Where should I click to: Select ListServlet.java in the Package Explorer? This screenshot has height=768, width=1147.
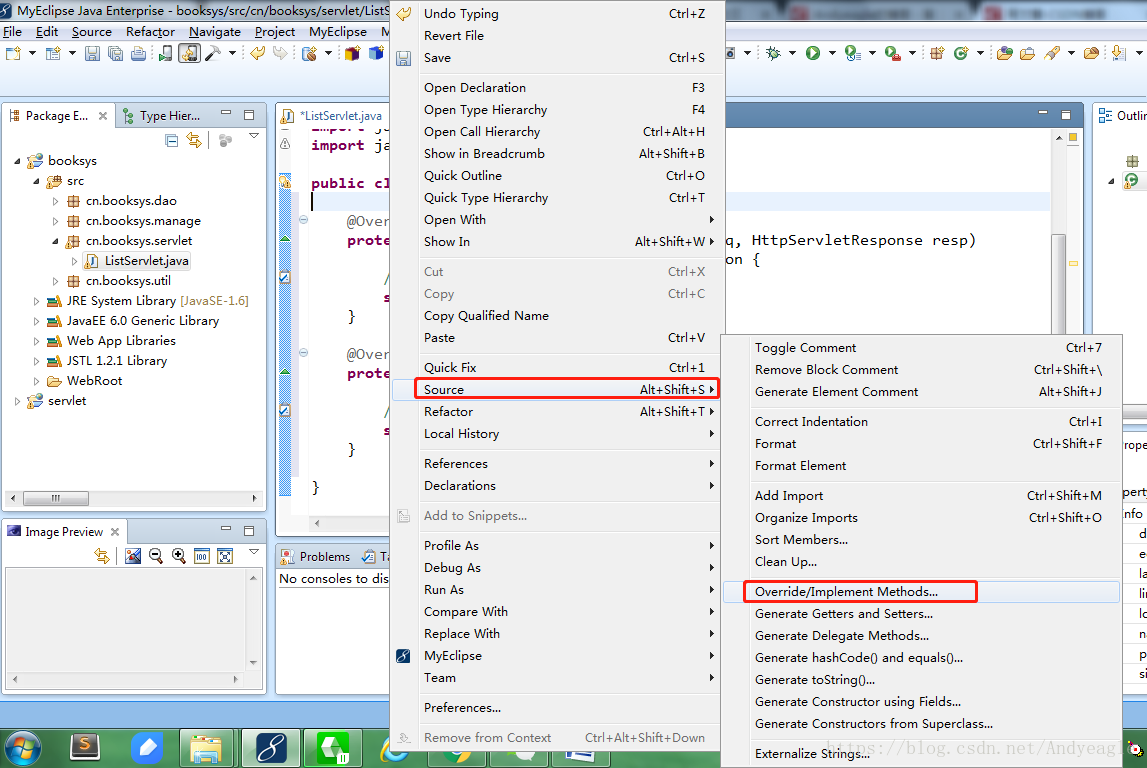pyautogui.click(x=138, y=261)
